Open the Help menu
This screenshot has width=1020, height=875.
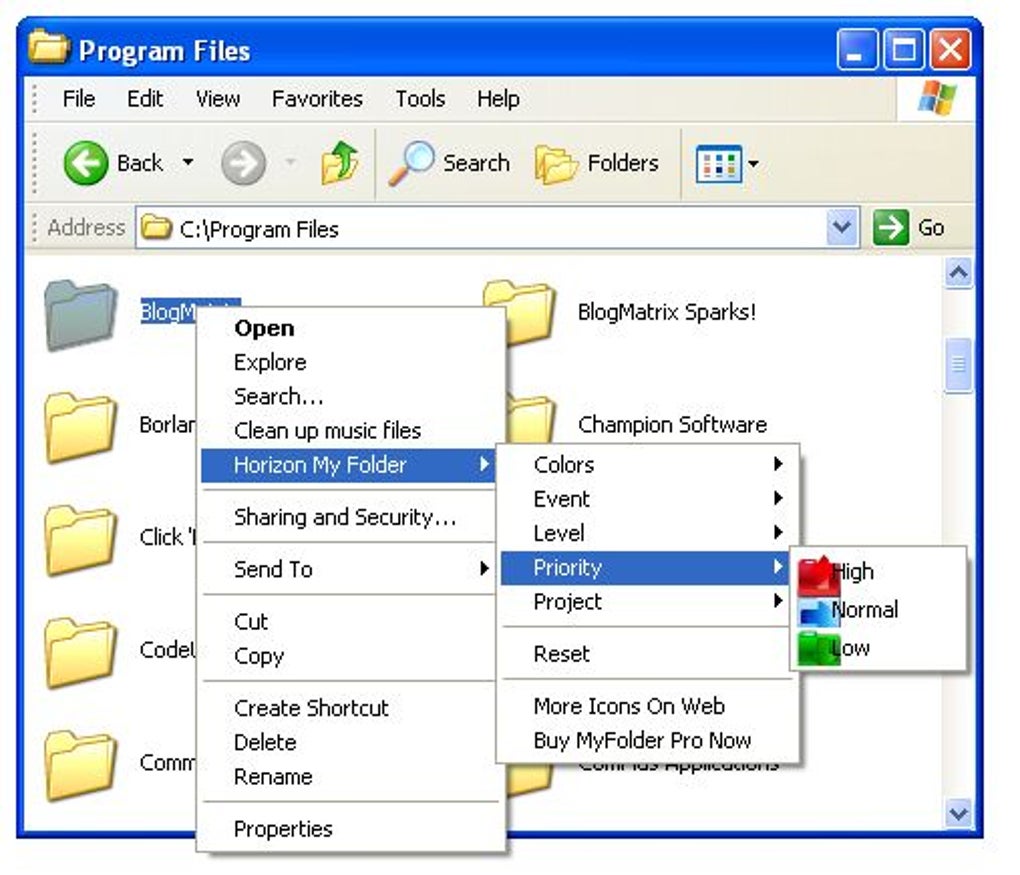pyautogui.click(x=498, y=99)
